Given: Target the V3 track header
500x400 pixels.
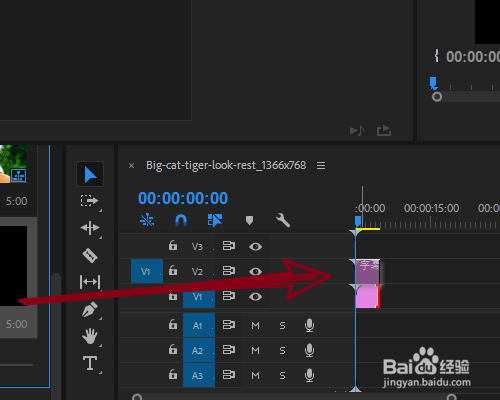Looking at the screenshot, I should point(197,246).
